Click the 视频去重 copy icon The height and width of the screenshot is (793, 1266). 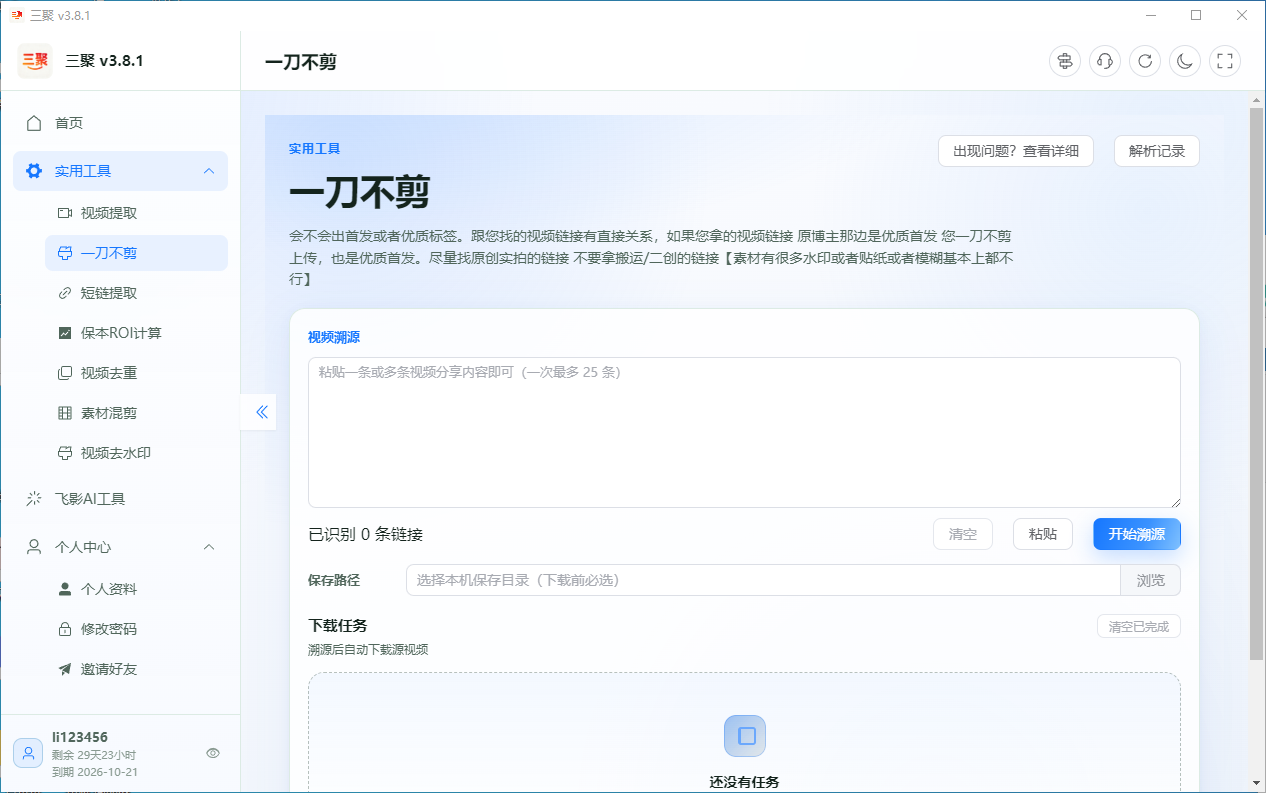point(65,373)
